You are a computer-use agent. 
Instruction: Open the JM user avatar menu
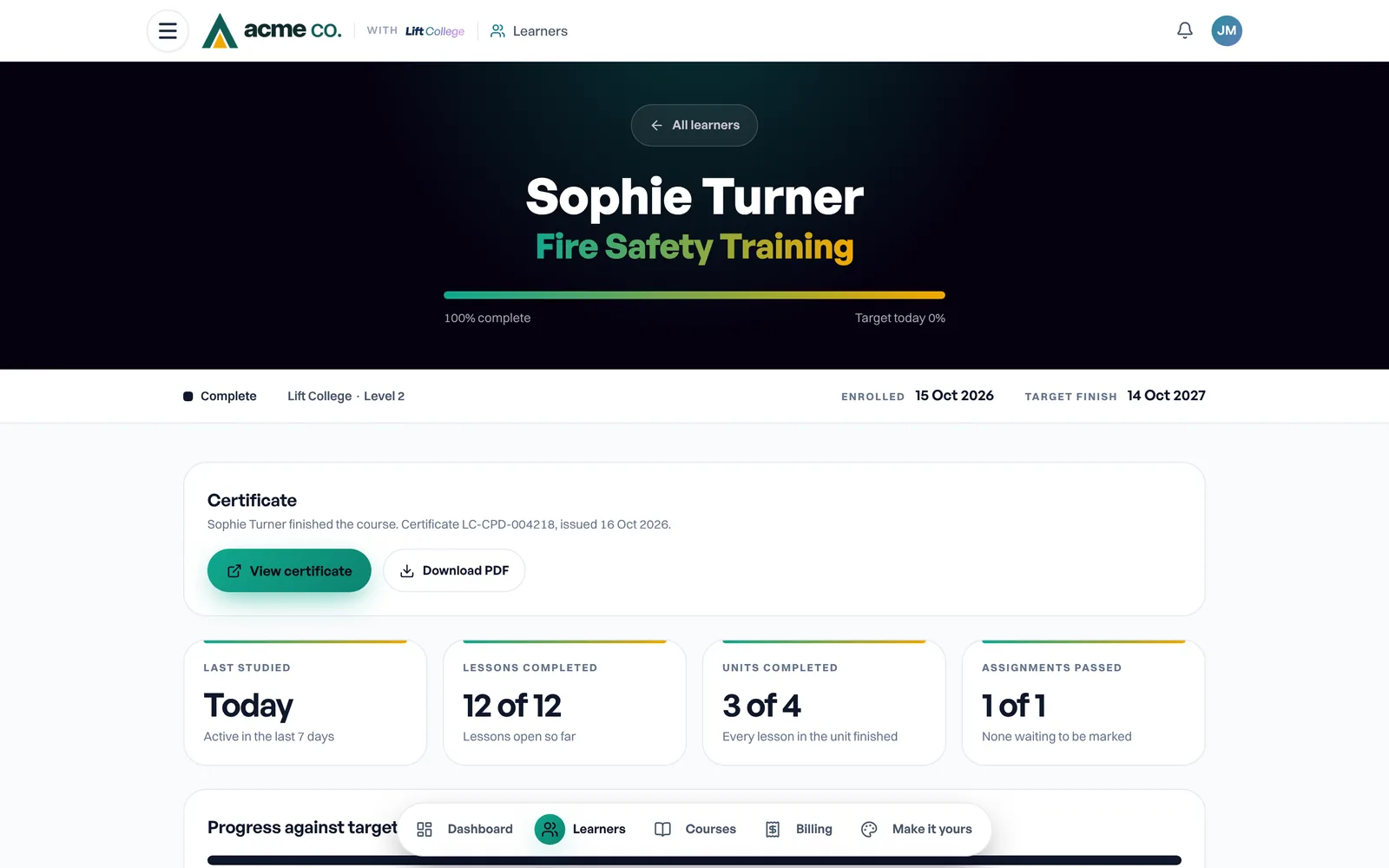click(x=1227, y=31)
